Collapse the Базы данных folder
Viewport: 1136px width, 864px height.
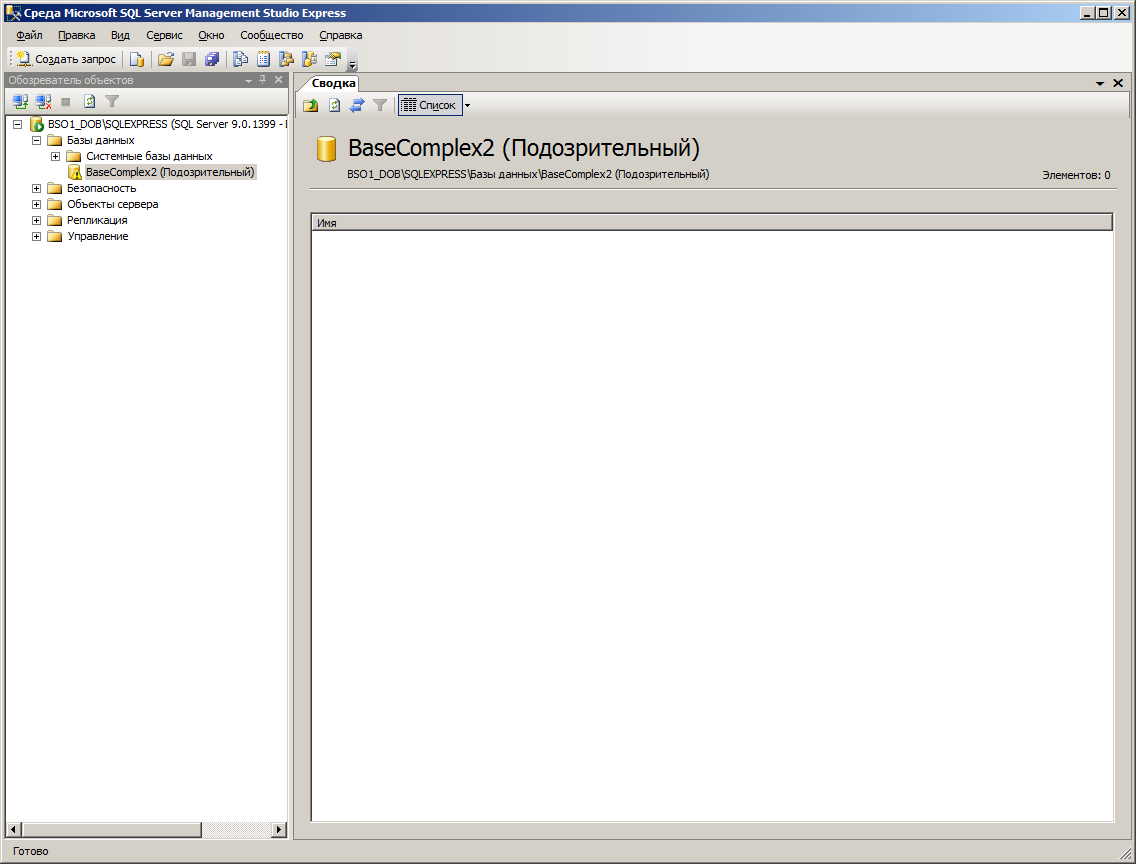coord(36,140)
